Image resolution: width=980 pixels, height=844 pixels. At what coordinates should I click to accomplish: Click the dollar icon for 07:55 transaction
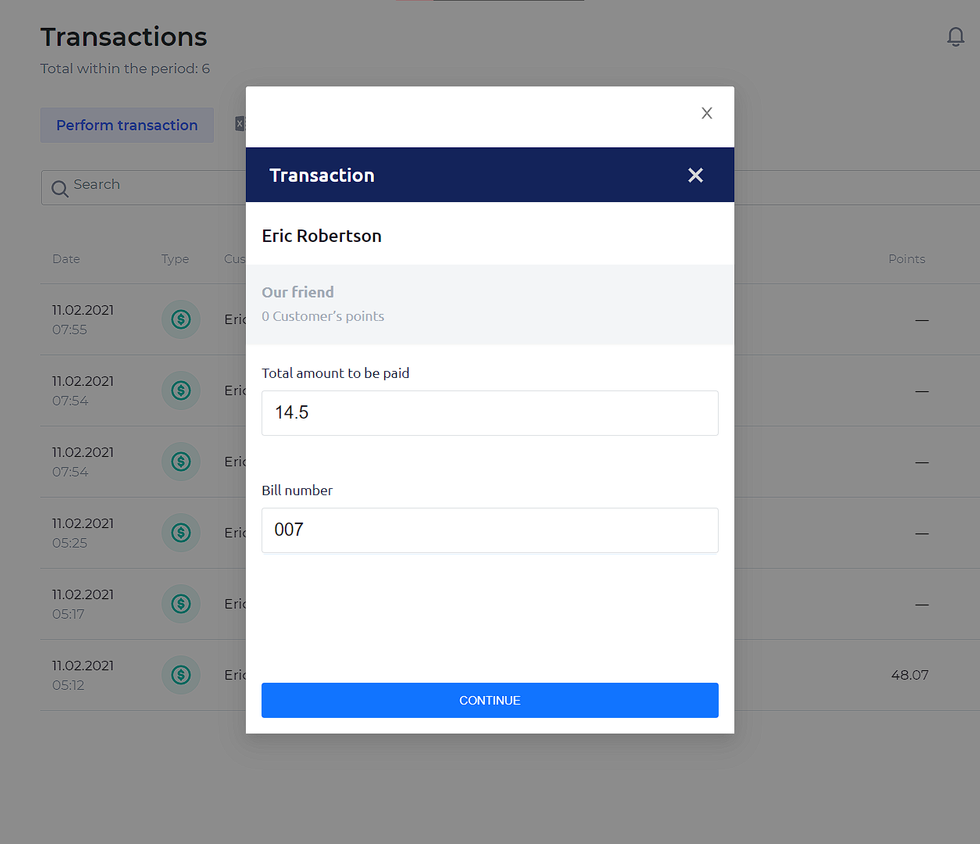pyautogui.click(x=181, y=319)
